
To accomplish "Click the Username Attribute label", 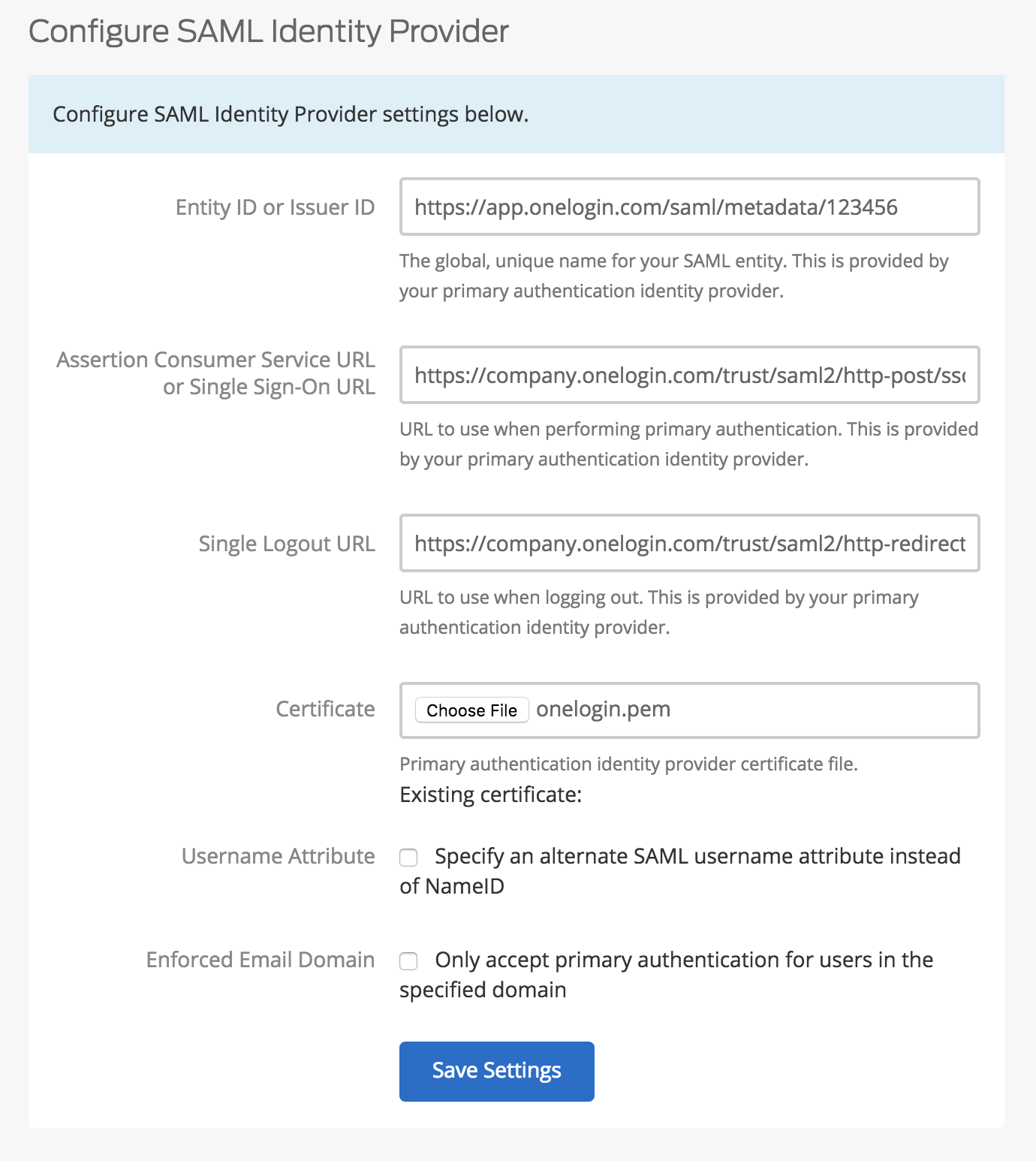I will [278, 856].
